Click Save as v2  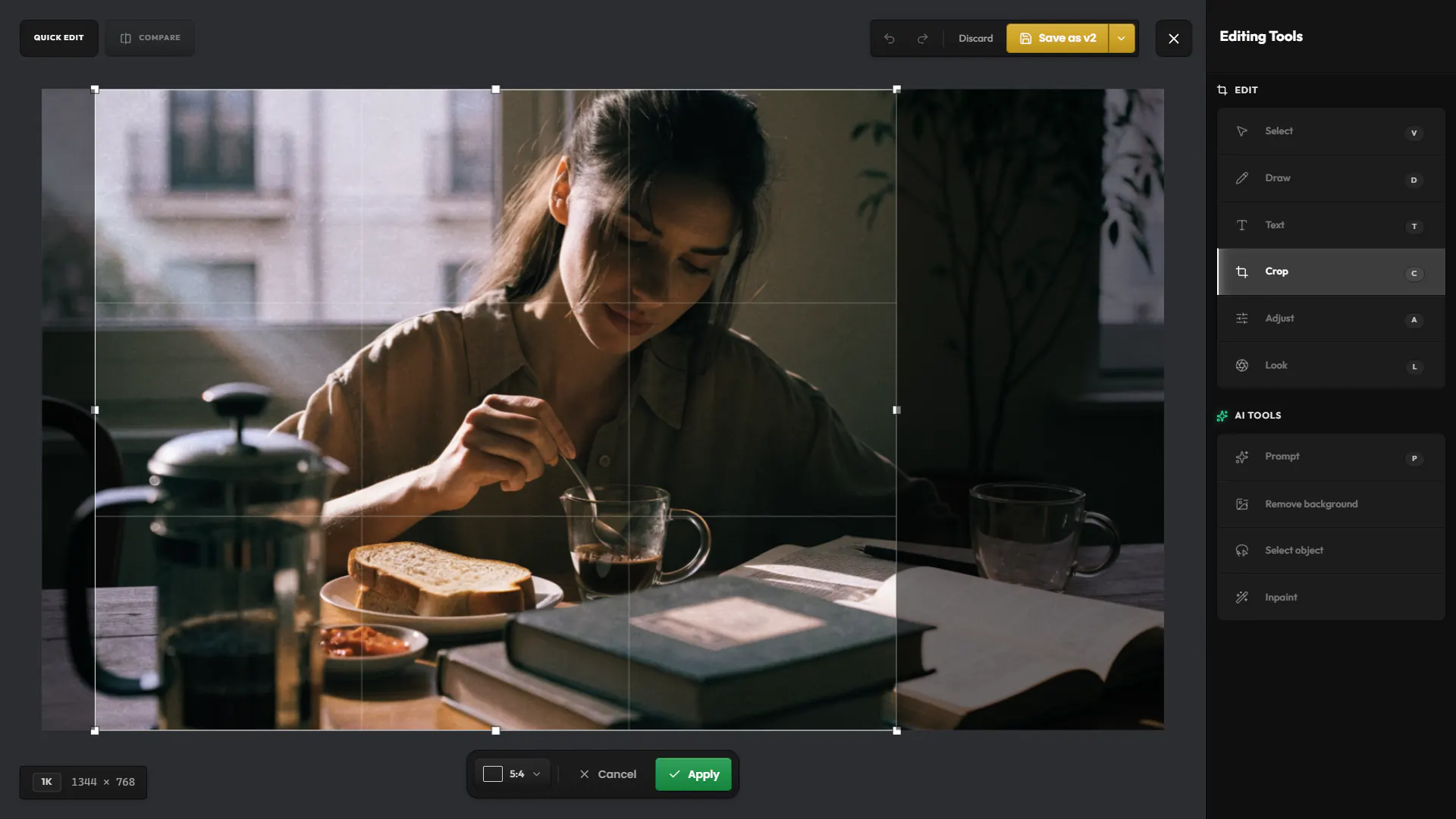click(1057, 38)
